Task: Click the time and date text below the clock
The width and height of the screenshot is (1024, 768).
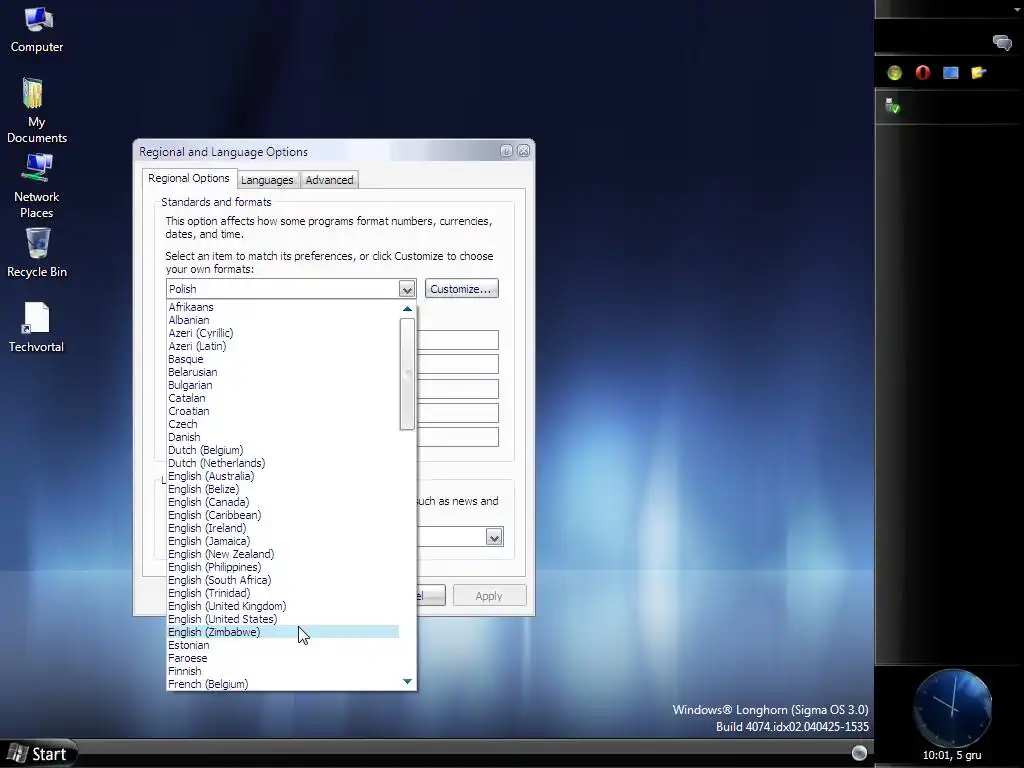Action: 952,756
